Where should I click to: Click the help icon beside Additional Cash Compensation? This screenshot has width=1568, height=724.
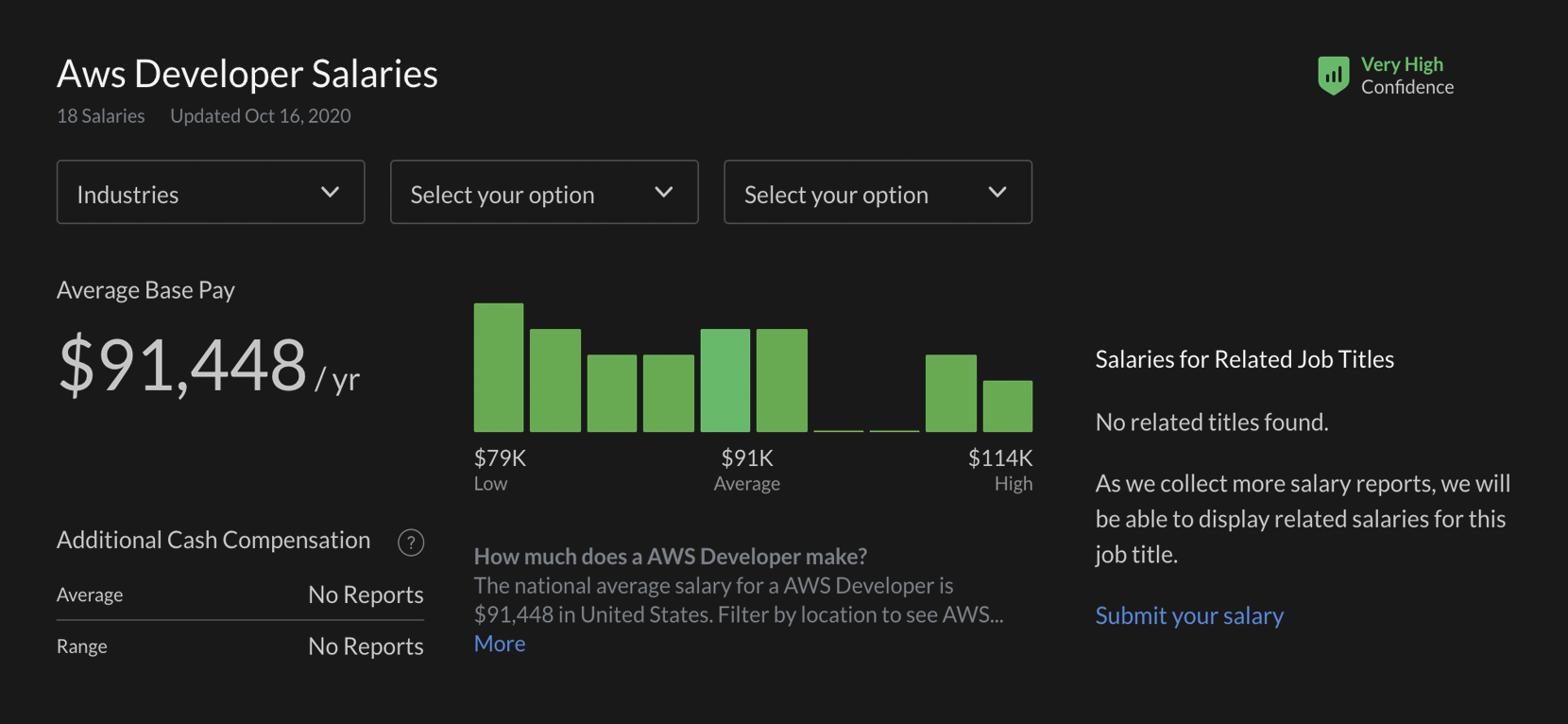point(411,543)
